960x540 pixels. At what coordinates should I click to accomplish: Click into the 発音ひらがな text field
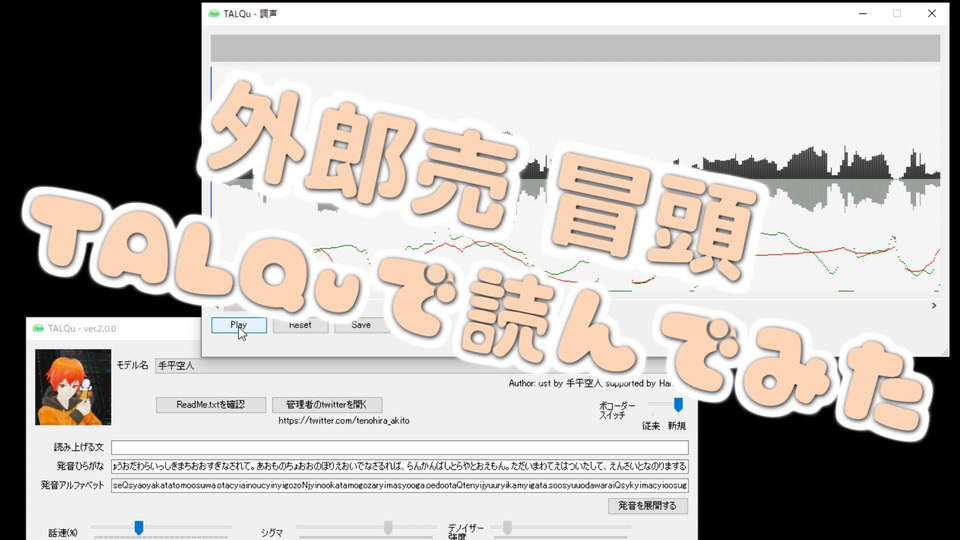pyautogui.click(x=399, y=467)
